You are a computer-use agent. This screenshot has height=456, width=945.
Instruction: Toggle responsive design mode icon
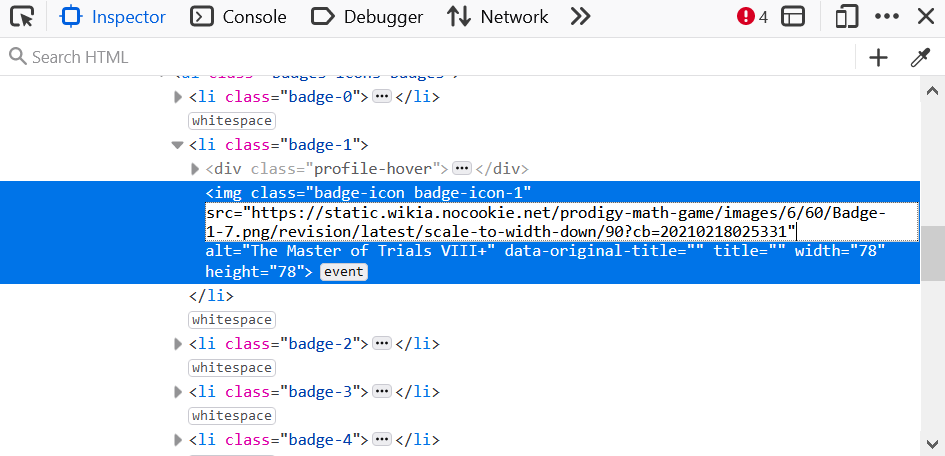point(847,17)
